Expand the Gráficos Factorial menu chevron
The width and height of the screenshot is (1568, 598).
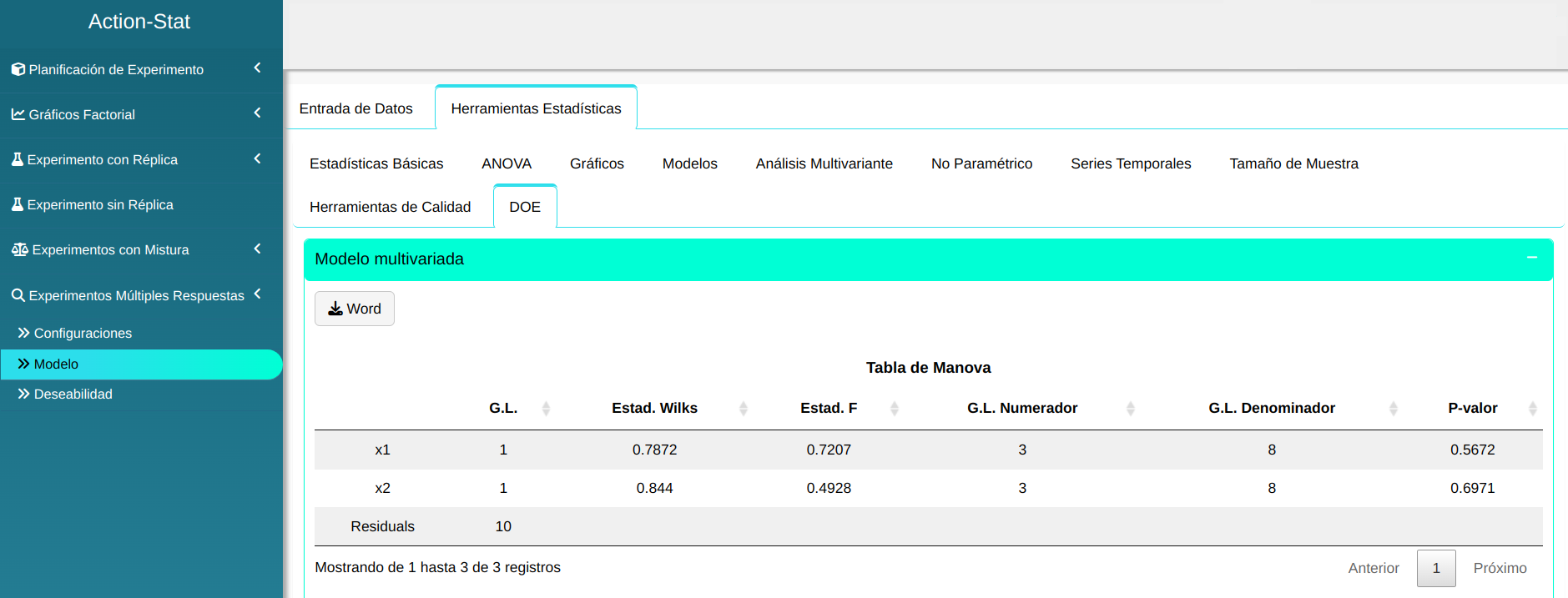tap(257, 113)
